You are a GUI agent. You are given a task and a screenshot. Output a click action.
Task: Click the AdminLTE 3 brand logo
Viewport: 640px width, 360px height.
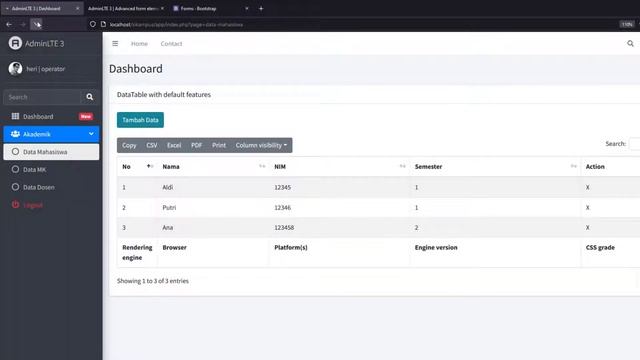[x=15, y=43]
